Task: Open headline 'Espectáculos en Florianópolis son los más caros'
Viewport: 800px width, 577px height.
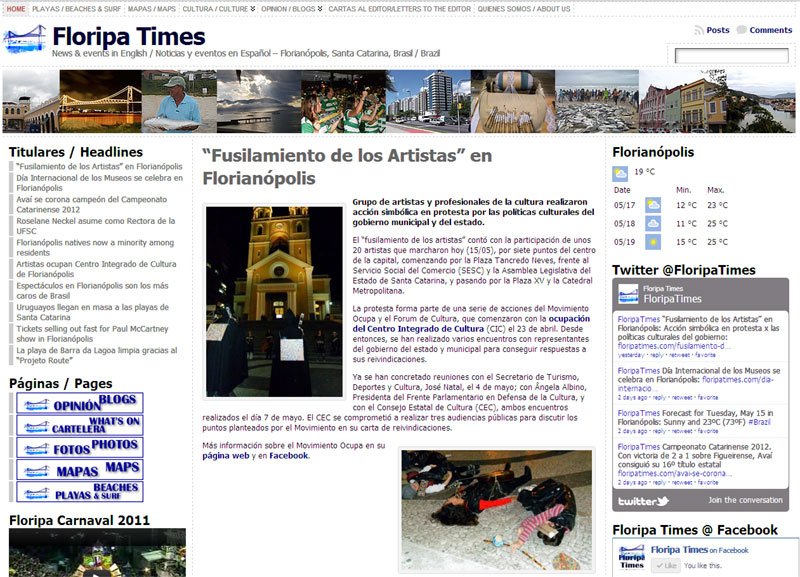Action: point(92,291)
